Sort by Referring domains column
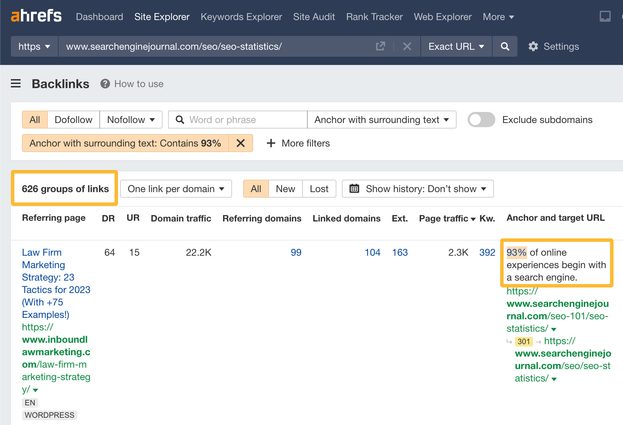The image size is (623, 425). (x=262, y=218)
